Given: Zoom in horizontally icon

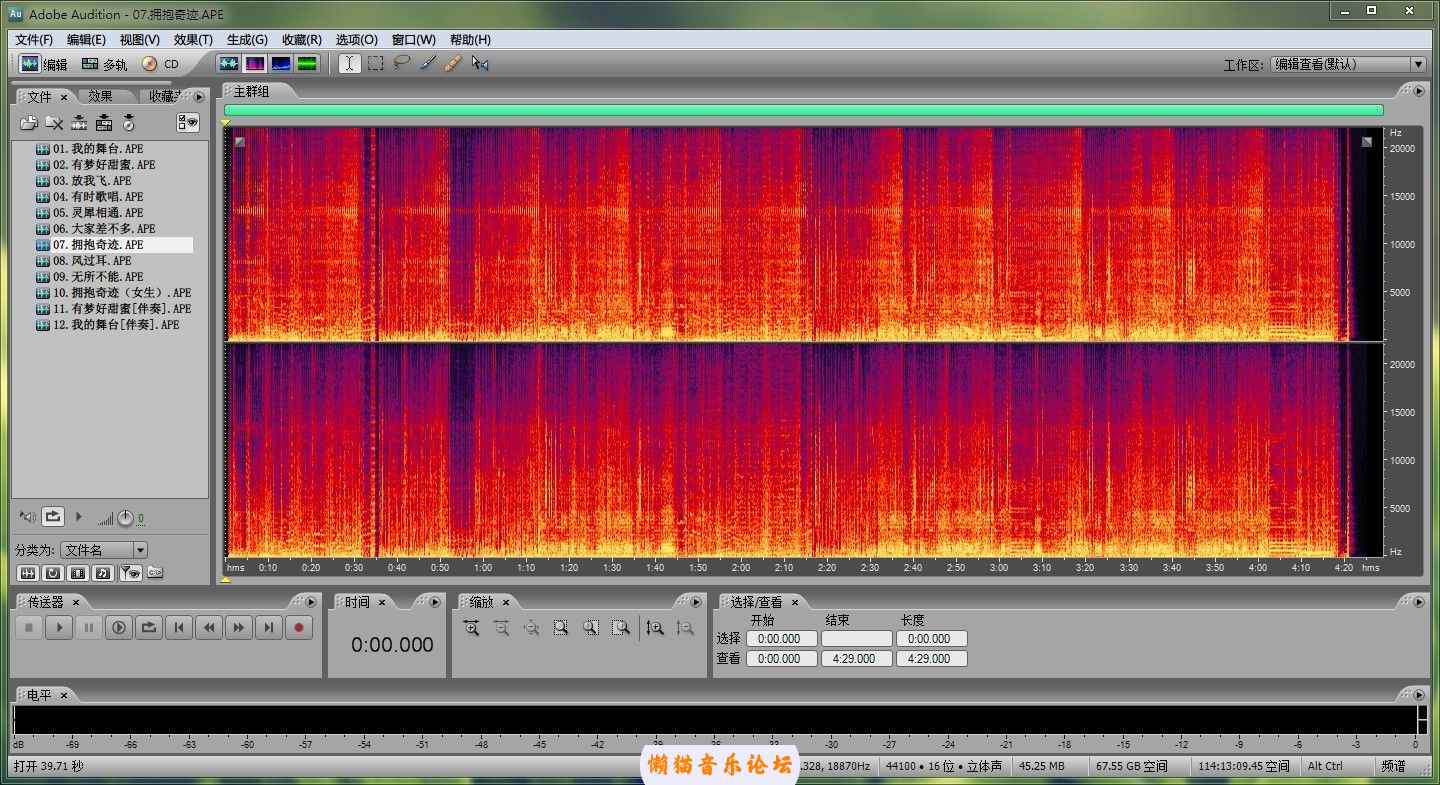Looking at the screenshot, I should tap(471, 628).
